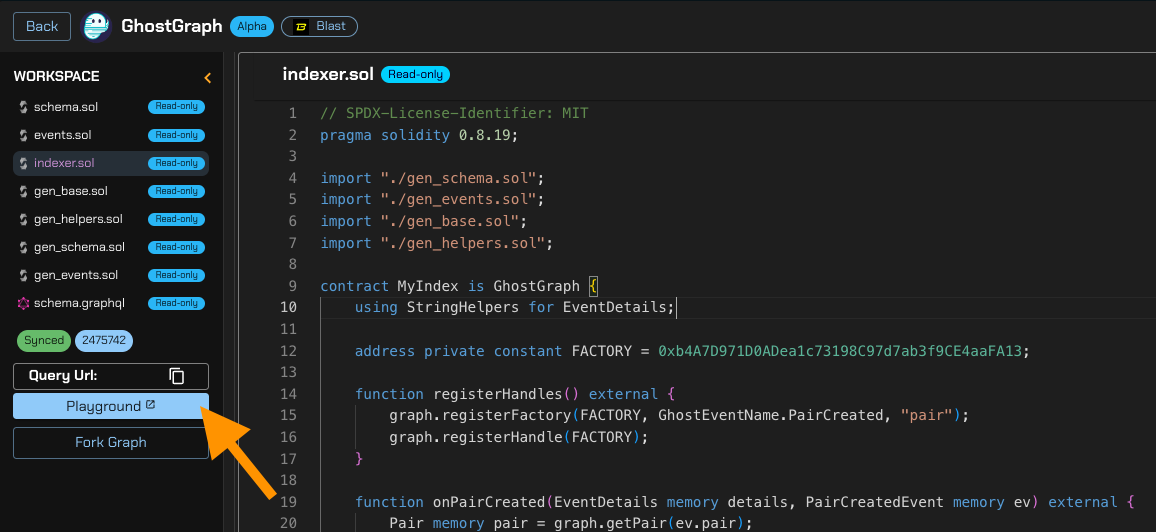Screen dimensions: 1156x532
Task: Click the Synced status badge
Action: (44, 341)
